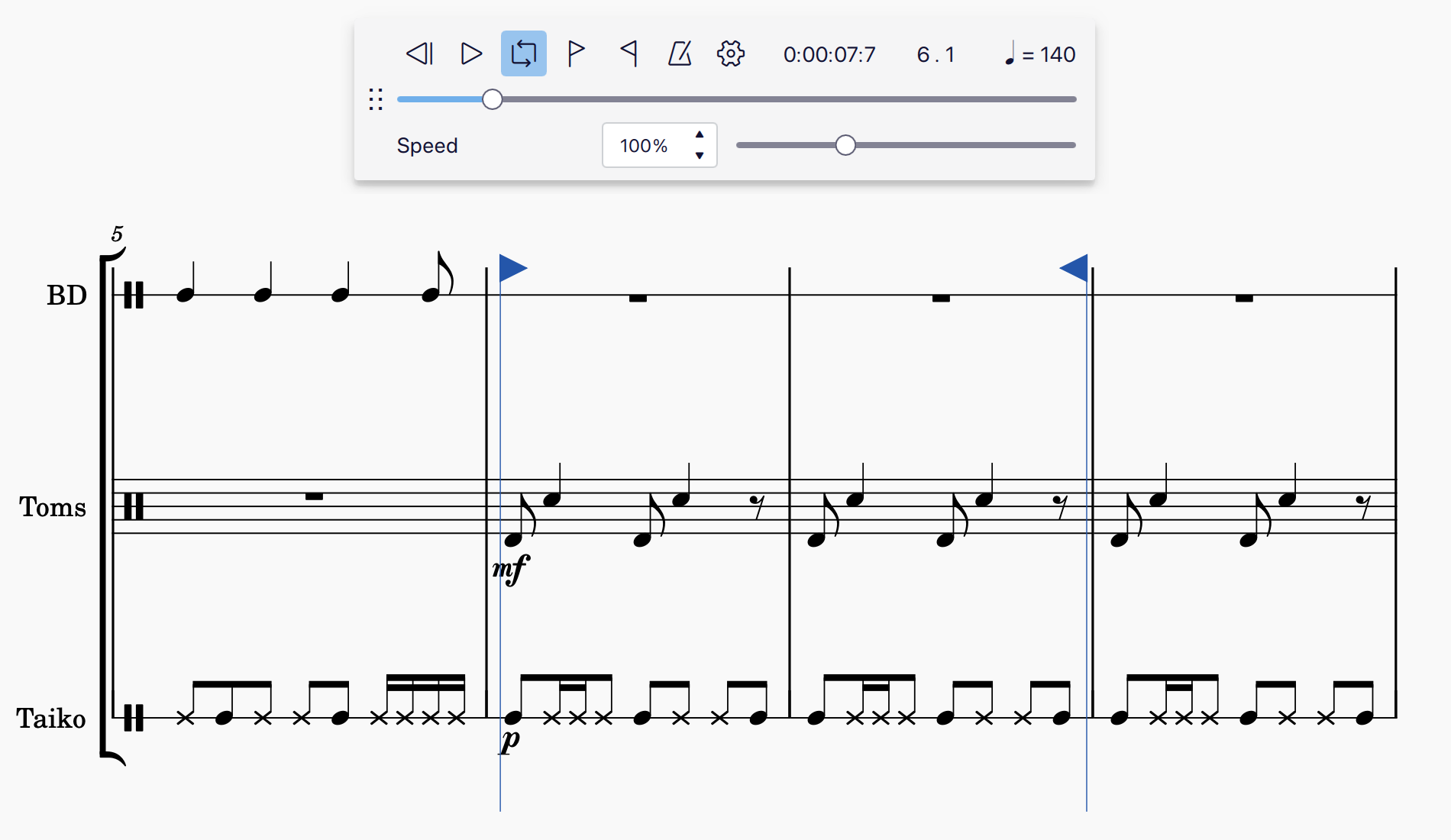The width and height of the screenshot is (1451, 840).
Task: Set the loop end with the left-facing flag icon
Action: (x=629, y=53)
